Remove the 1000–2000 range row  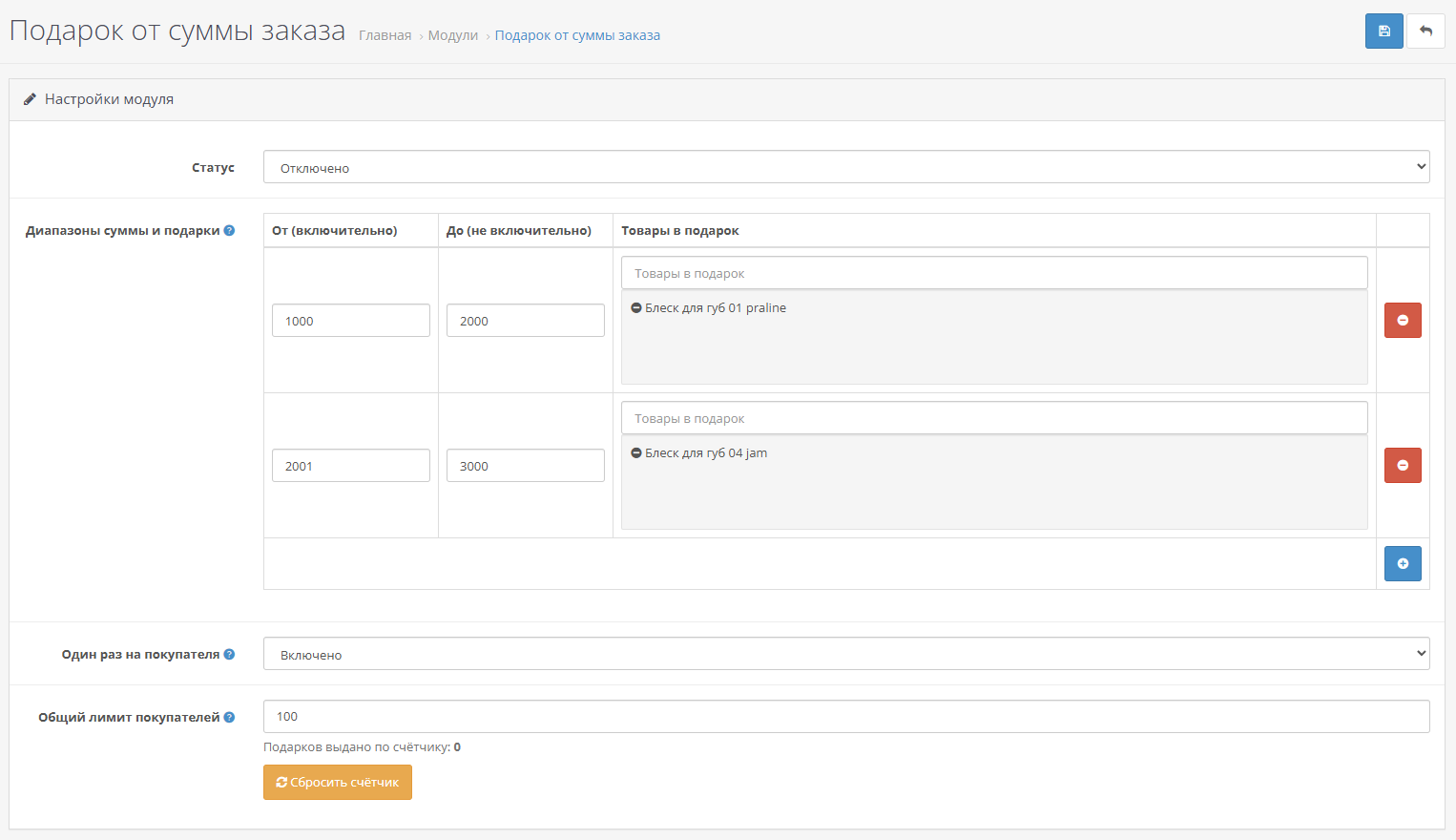[1403, 321]
